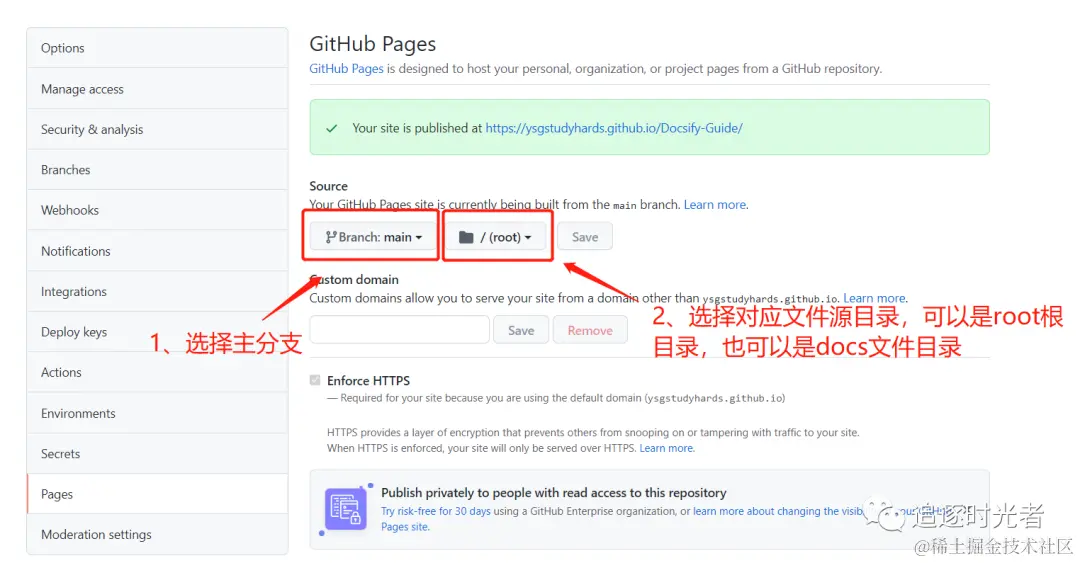Open Security & analysis section
1080x563 pixels.
click(x=157, y=129)
